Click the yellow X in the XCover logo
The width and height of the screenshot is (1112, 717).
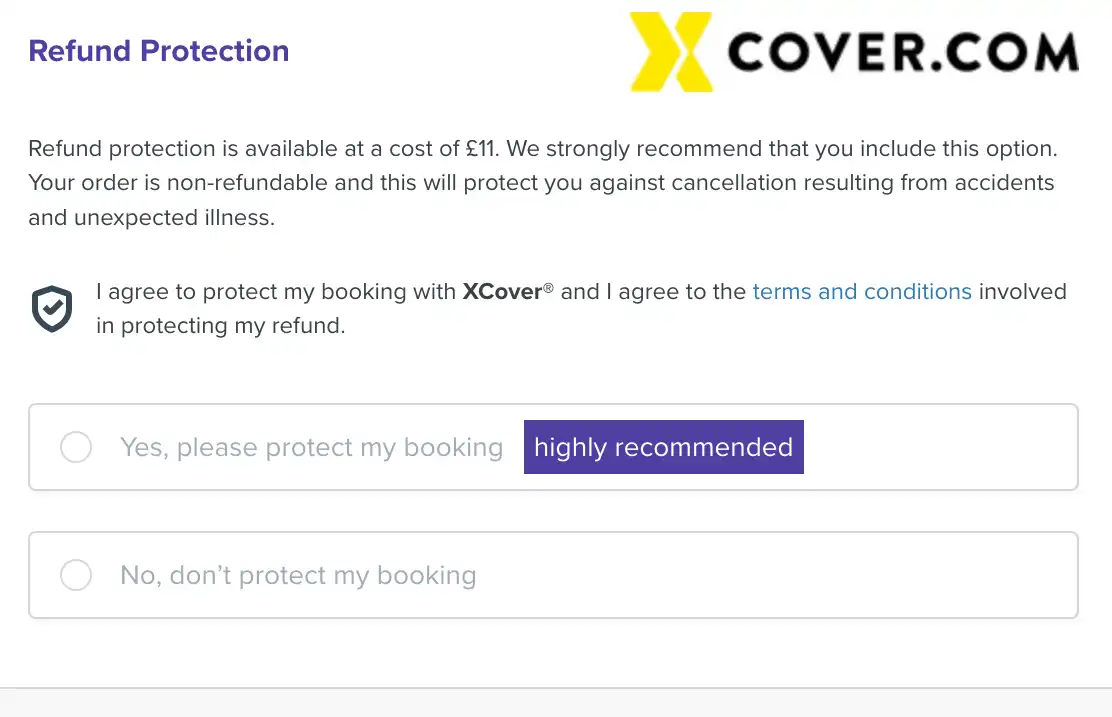[672, 51]
